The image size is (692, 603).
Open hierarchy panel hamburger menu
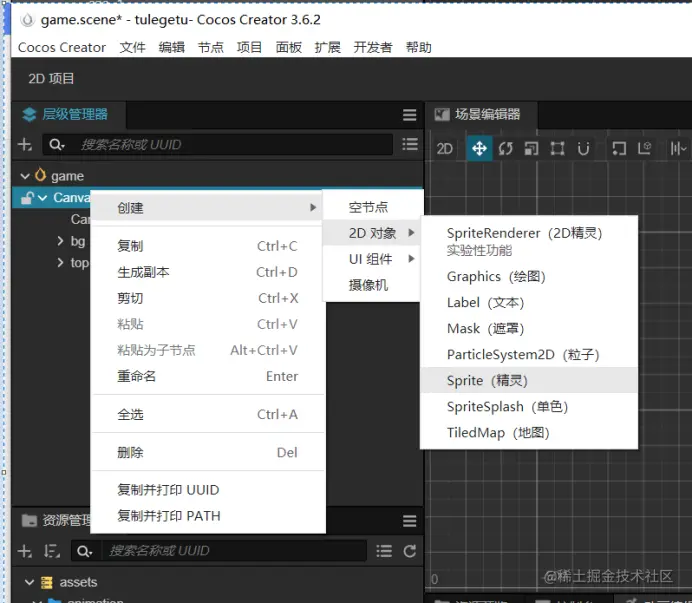[x=410, y=115]
